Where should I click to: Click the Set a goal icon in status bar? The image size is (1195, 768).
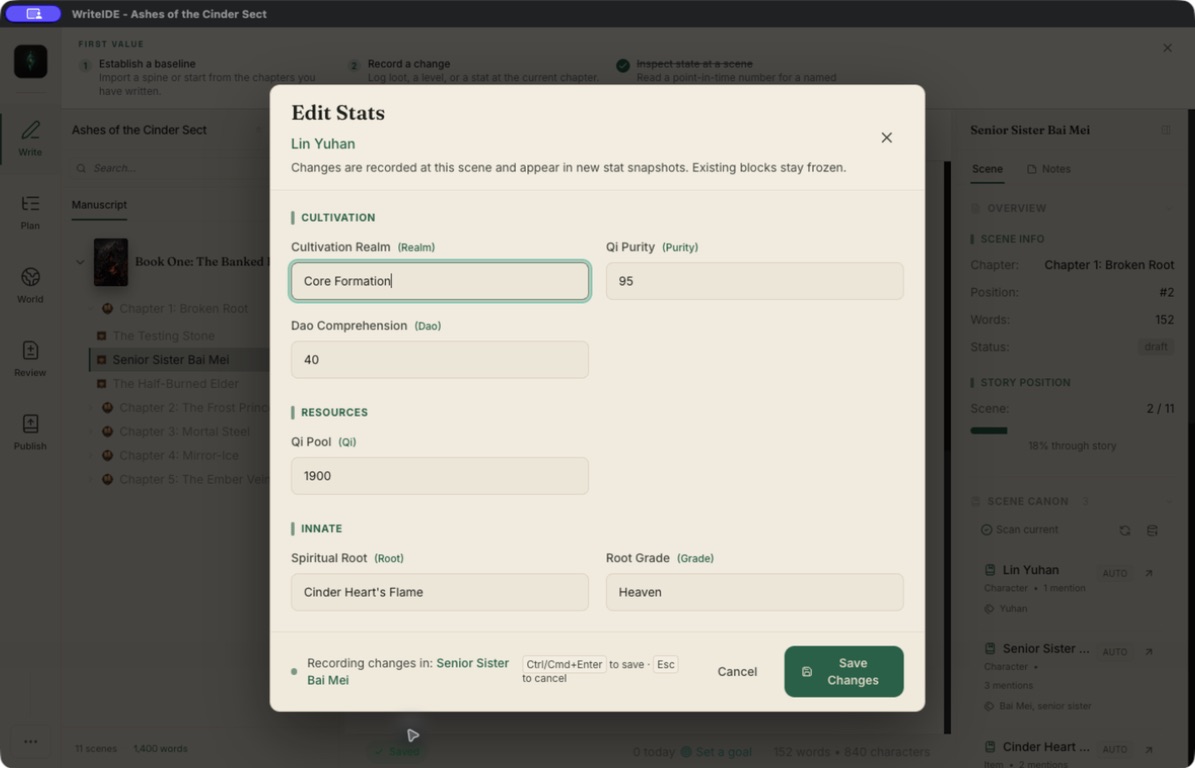[x=686, y=752]
